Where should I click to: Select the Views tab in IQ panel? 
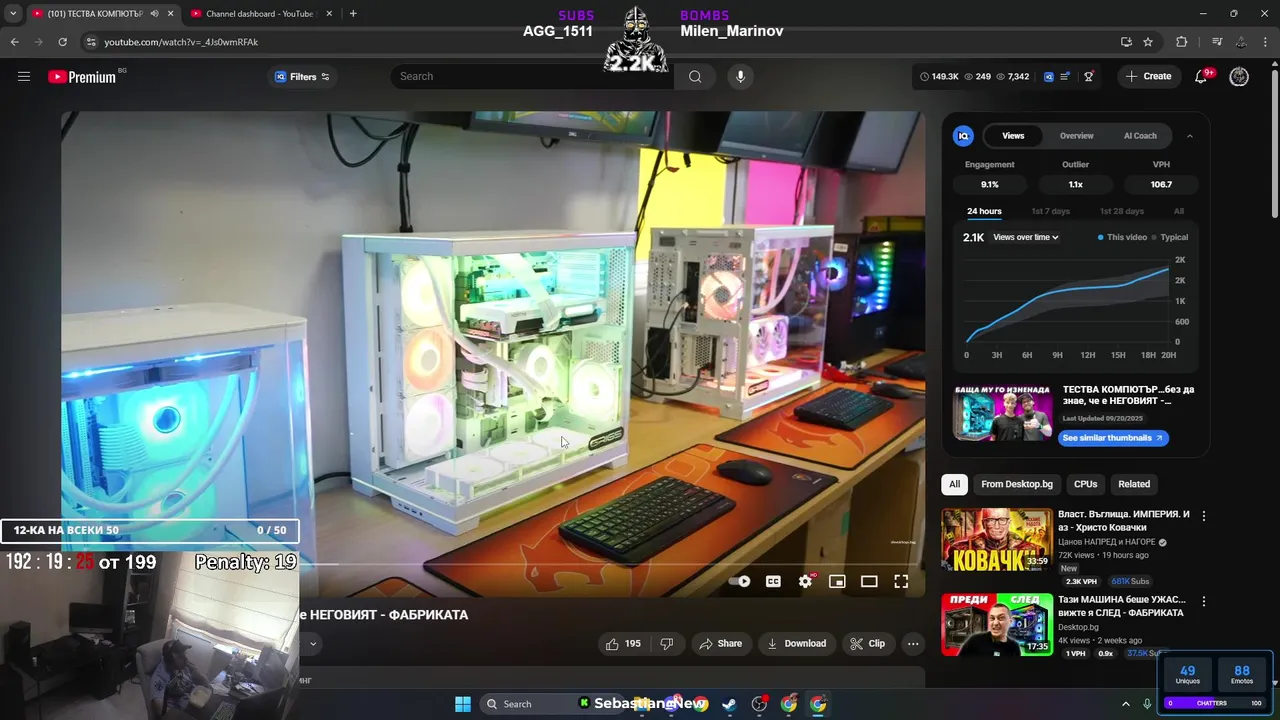pos(1013,136)
